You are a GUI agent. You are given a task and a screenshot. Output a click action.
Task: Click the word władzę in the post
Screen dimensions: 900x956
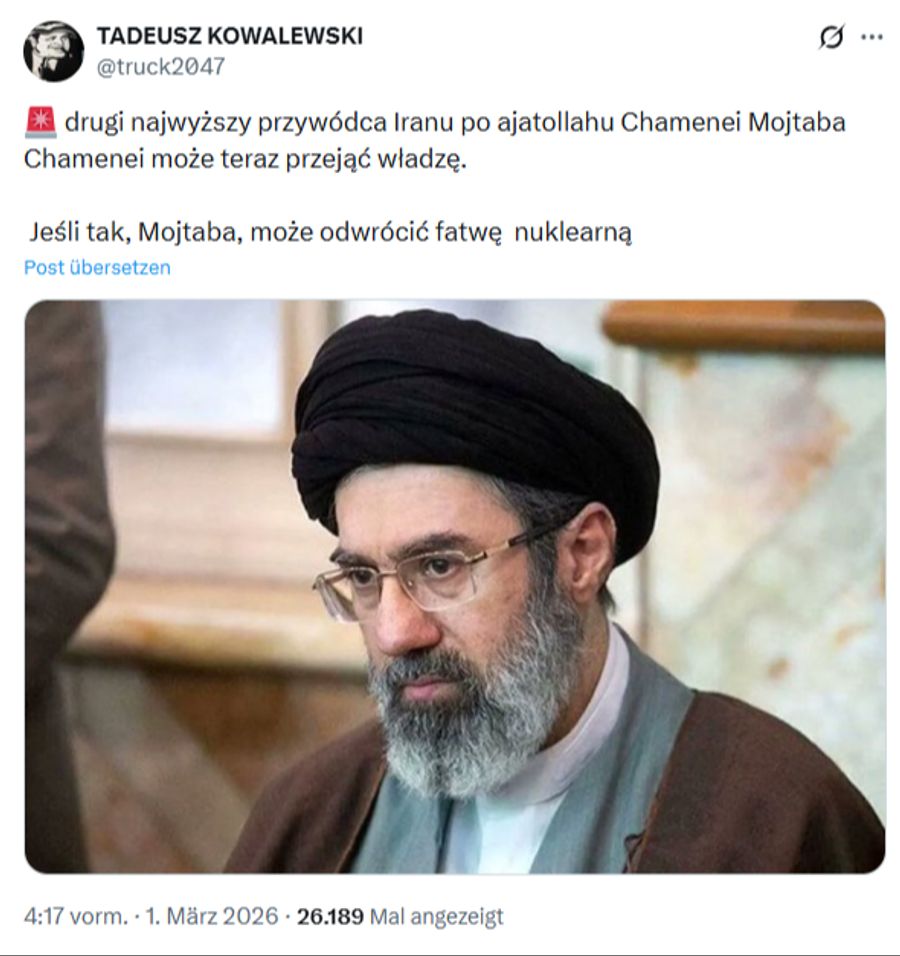click(422, 160)
